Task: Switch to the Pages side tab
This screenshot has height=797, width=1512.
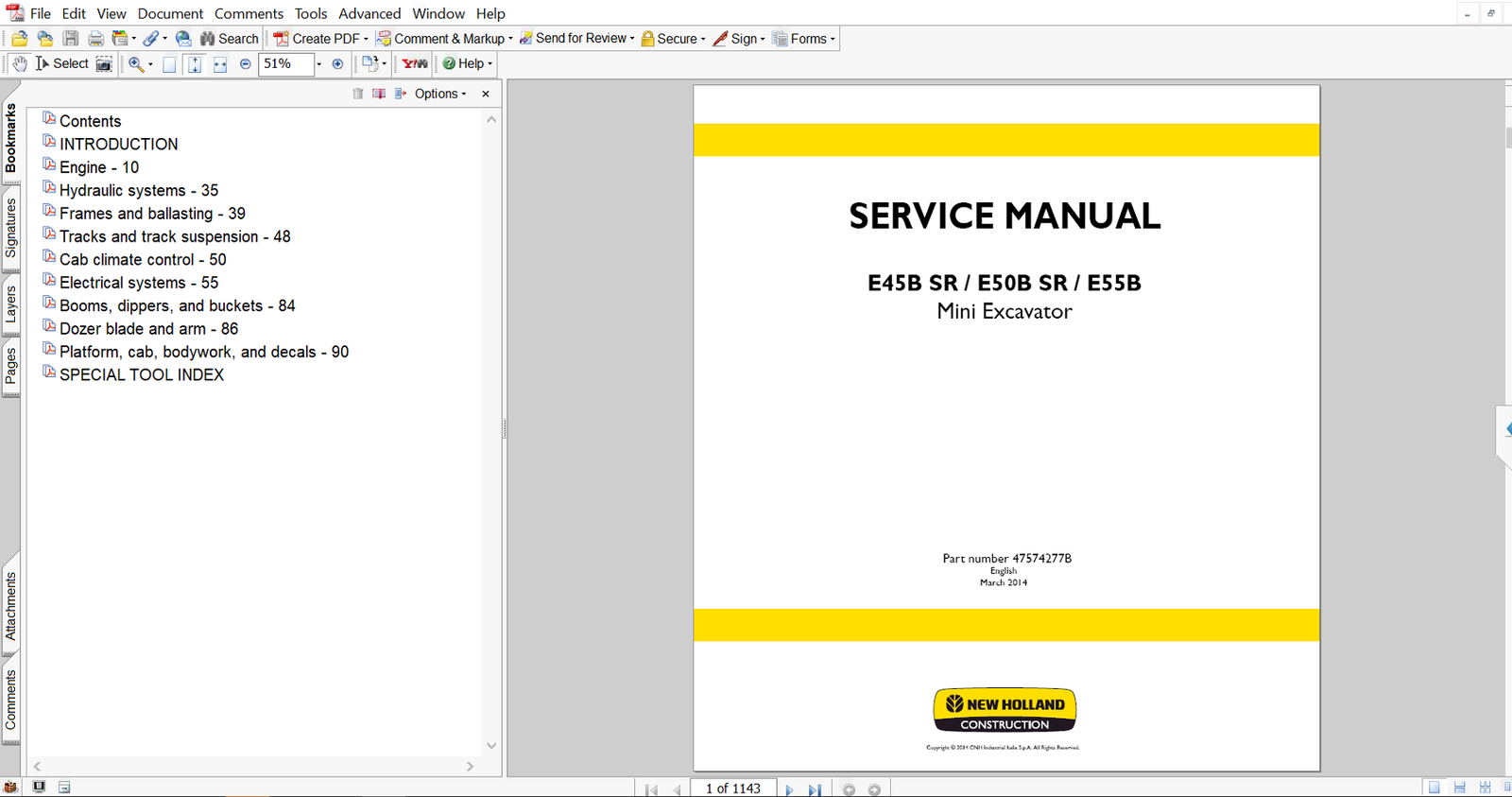Action: [x=10, y=366]
